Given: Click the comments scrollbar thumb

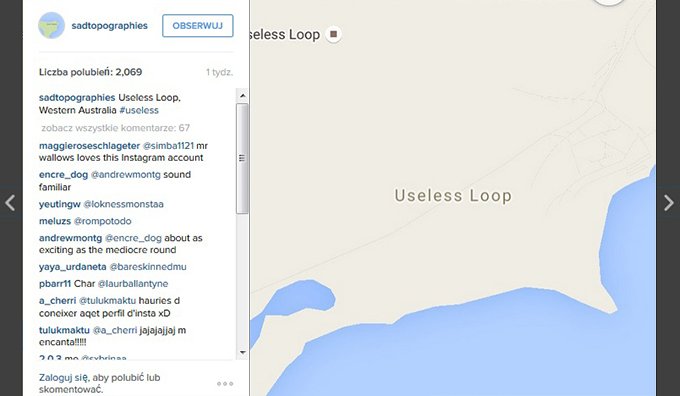Looking at the screenshot, I should (242, 158).
